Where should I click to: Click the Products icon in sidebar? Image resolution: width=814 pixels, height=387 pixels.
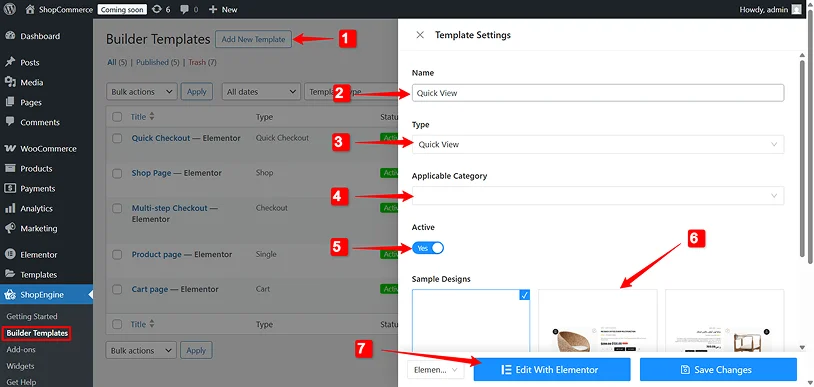[9, 168]
